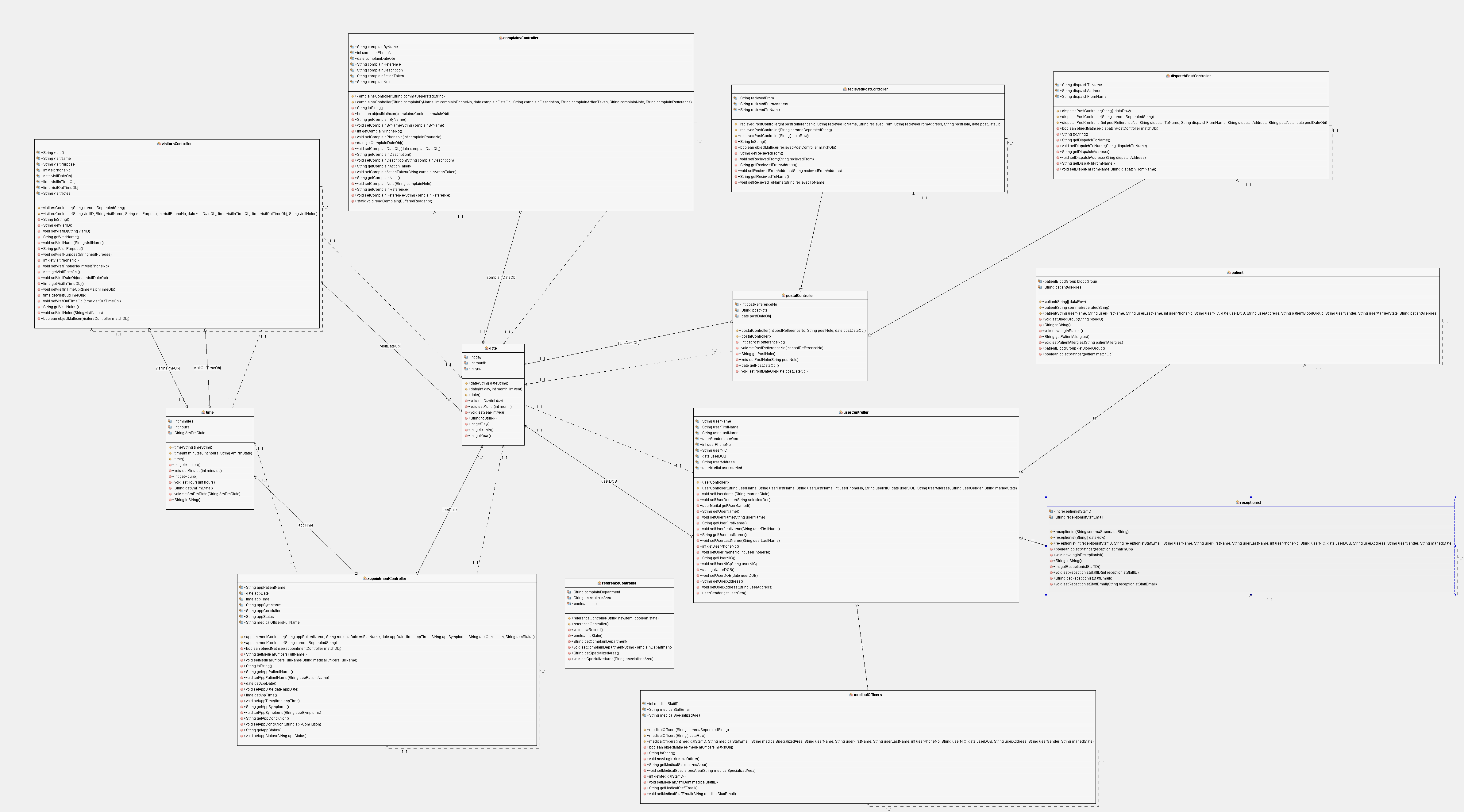Click the top-middle resize handle of receptionist
The width and height of the screenshot is (1464, 812).
coord(1251,497)
